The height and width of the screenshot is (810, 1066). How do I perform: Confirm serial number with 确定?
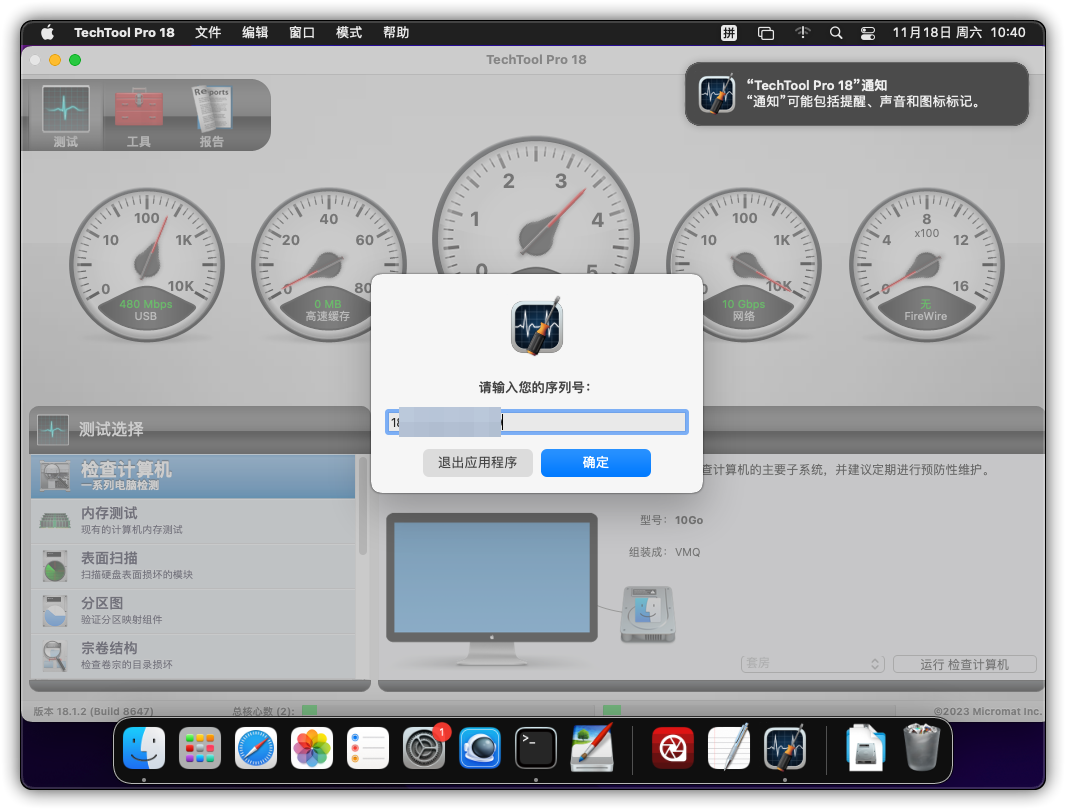[x=596, y=462]
